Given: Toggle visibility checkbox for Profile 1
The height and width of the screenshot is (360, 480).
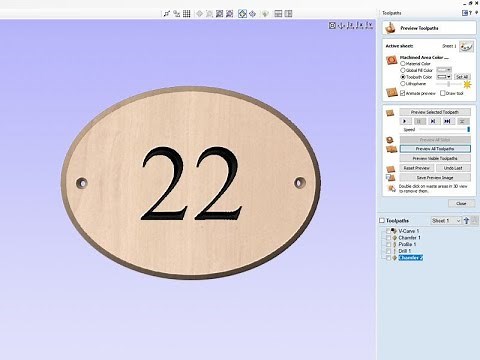Looking at the screenshot, I should [x=388, y=244].
